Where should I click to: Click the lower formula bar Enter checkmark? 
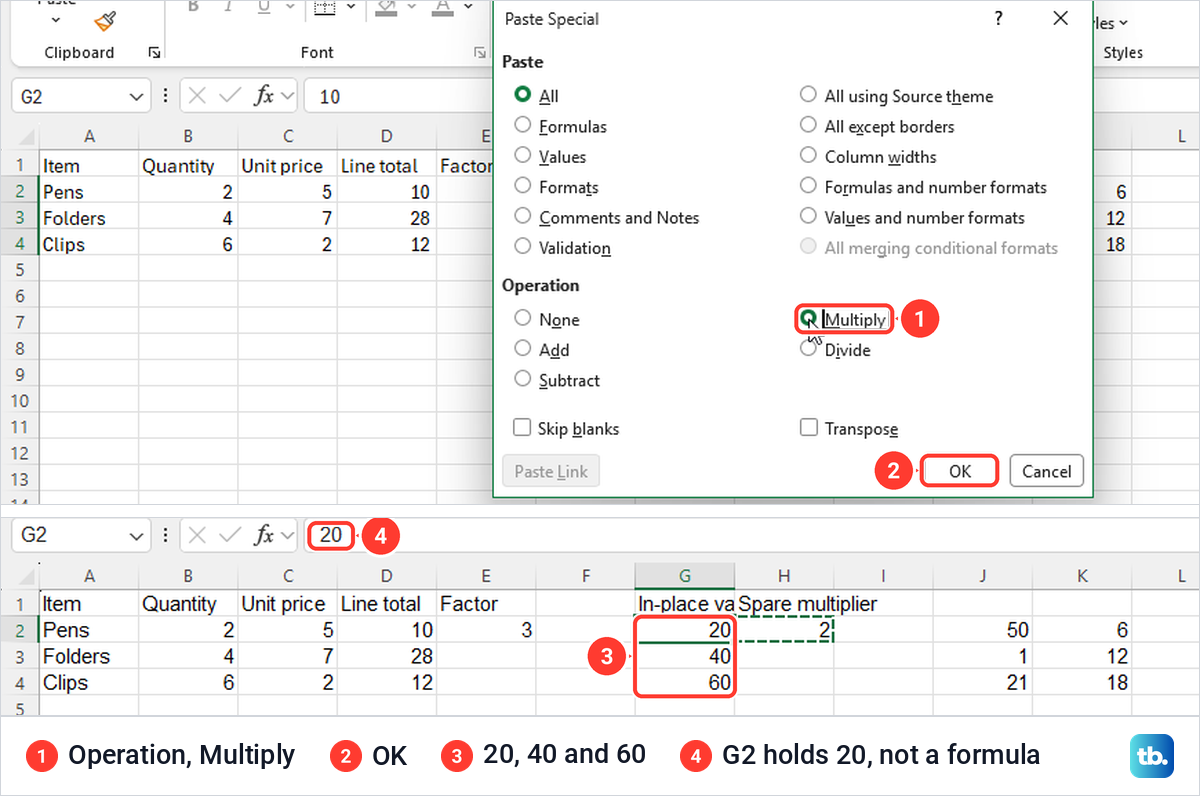point(230,535)
